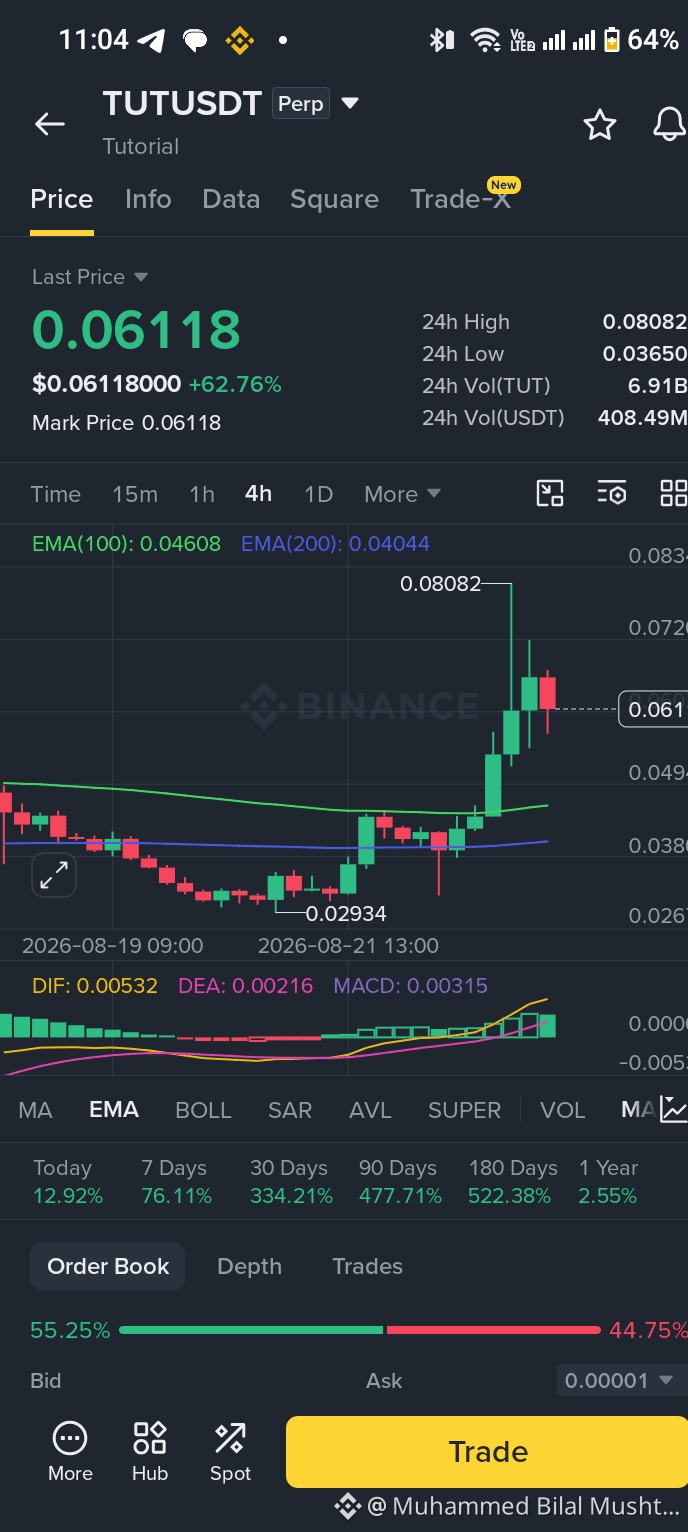Select the 1D chart interval
The image size is (688, 1532).
click(318, 494)
